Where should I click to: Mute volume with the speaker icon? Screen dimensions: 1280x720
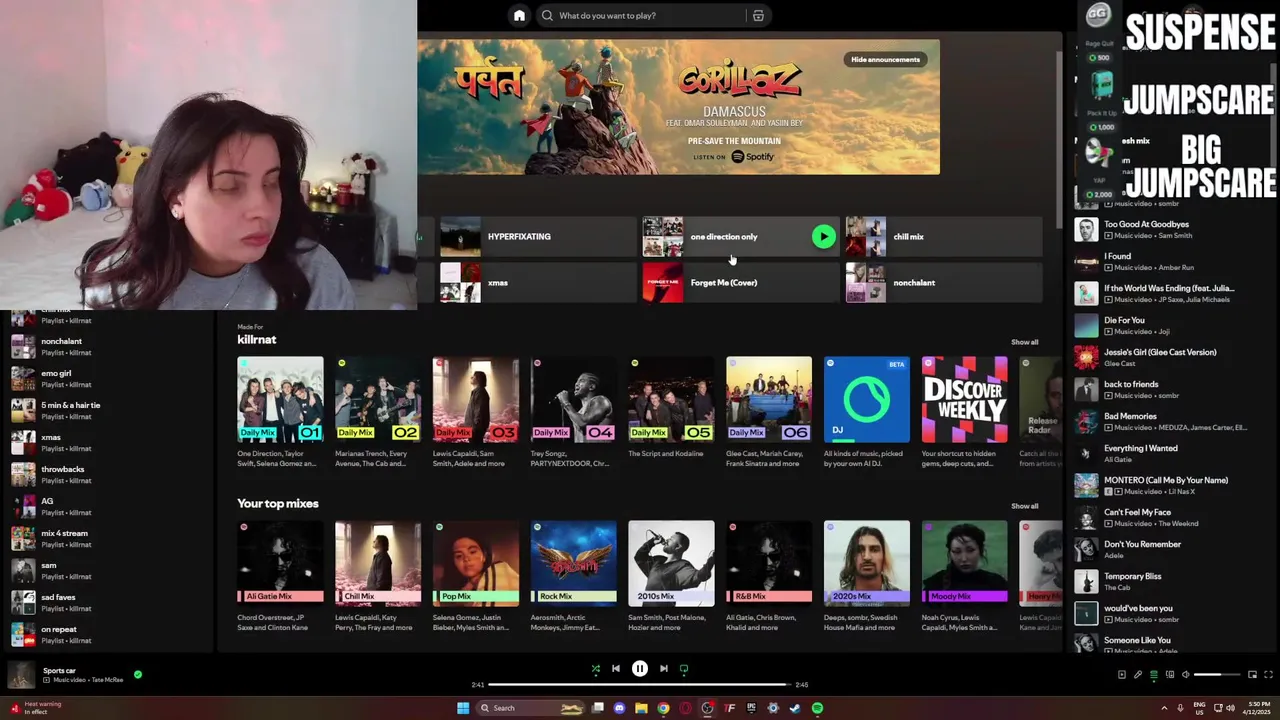1186,675
